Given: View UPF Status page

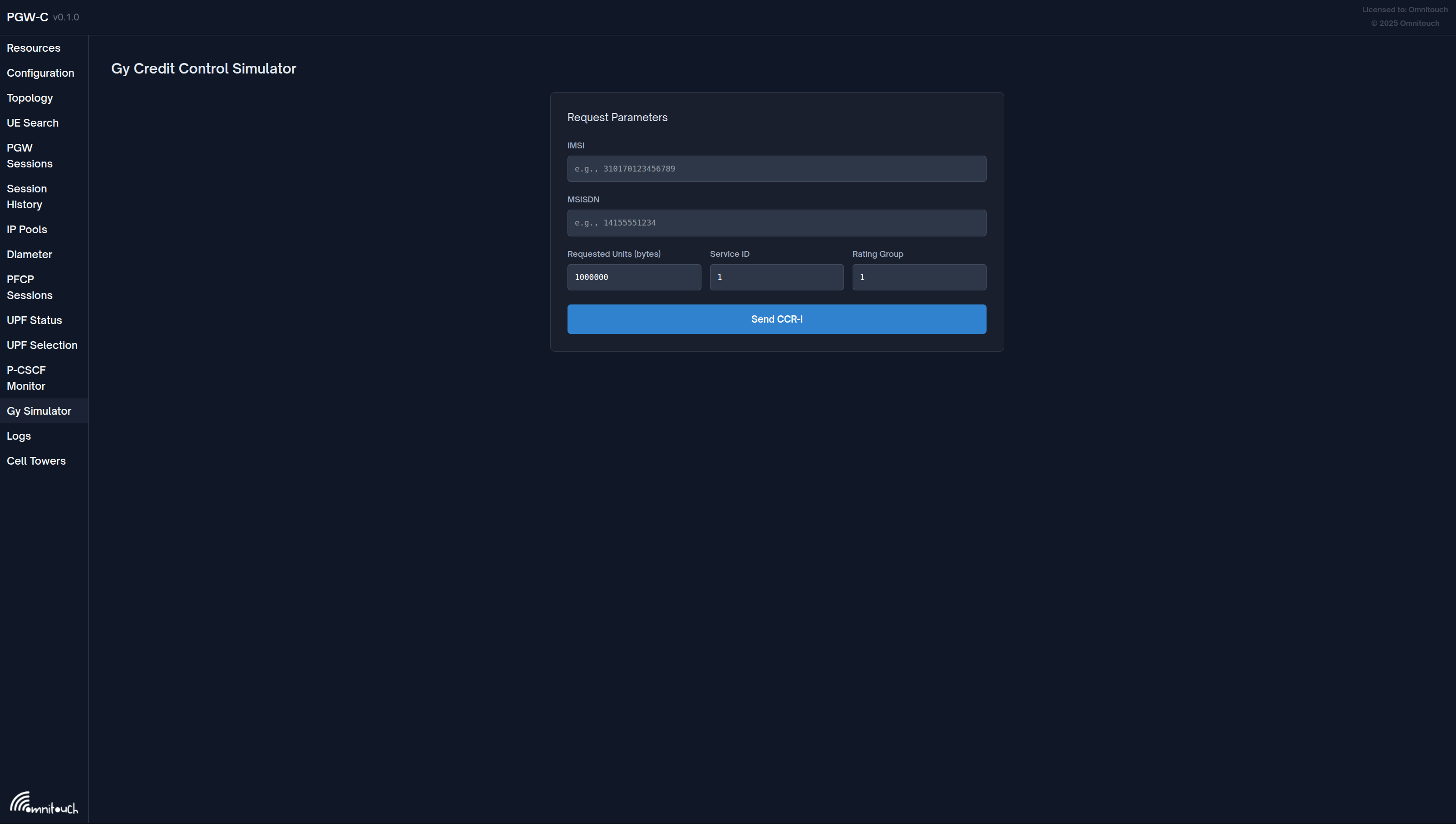Looking at the screenshot, I should click(34, 320).
